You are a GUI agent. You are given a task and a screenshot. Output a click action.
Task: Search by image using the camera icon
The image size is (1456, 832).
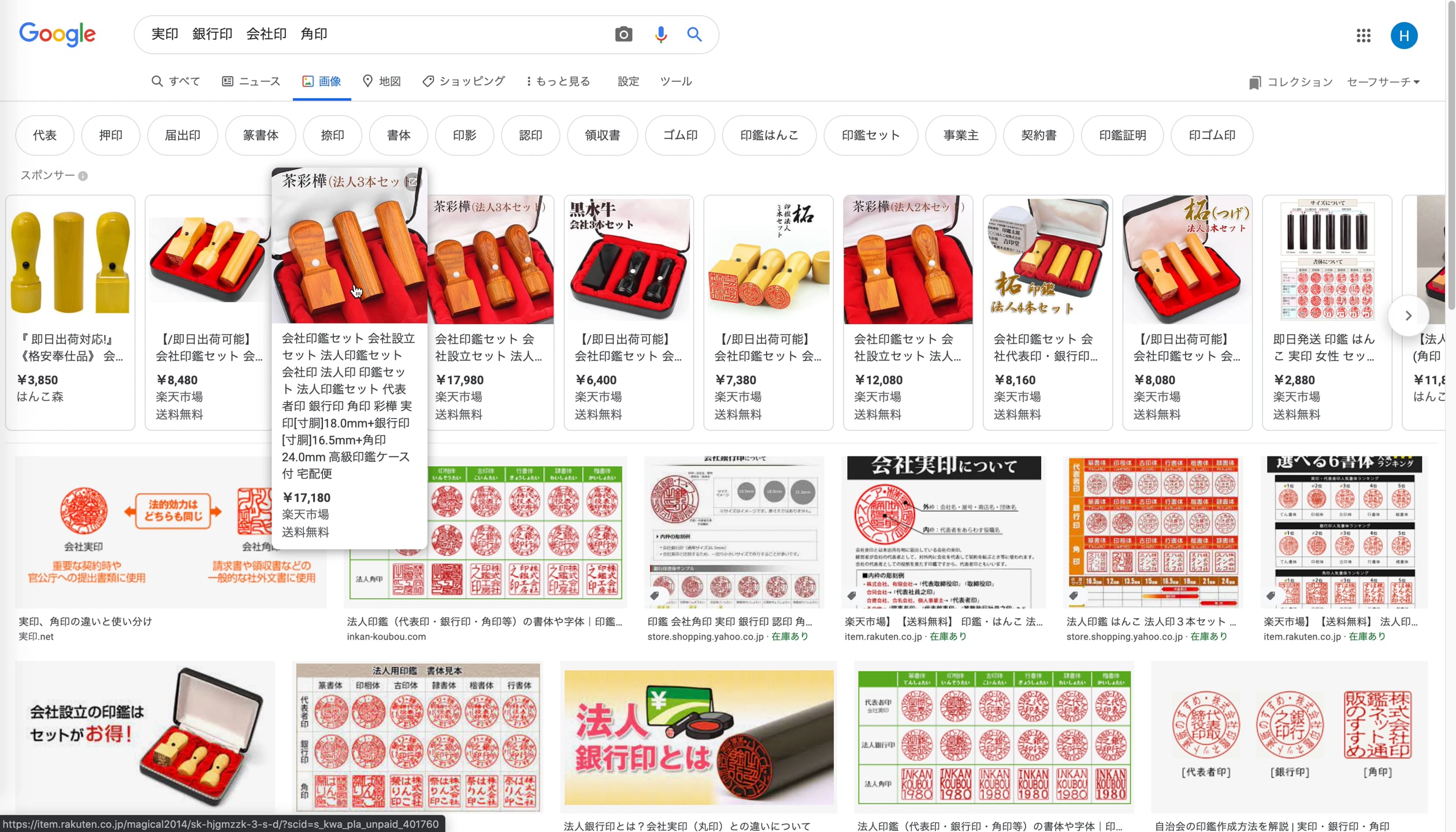point(624,35)
